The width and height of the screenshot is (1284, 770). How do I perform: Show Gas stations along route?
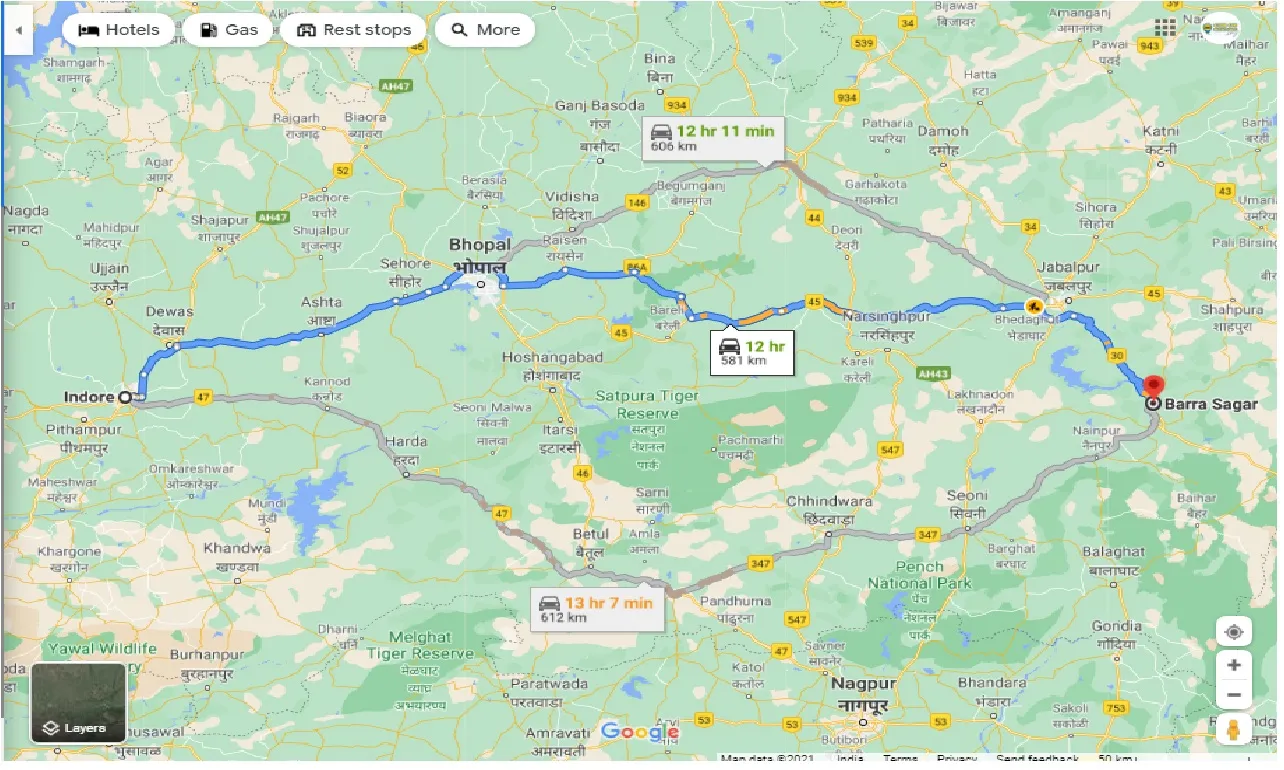[x=229, y=30]
